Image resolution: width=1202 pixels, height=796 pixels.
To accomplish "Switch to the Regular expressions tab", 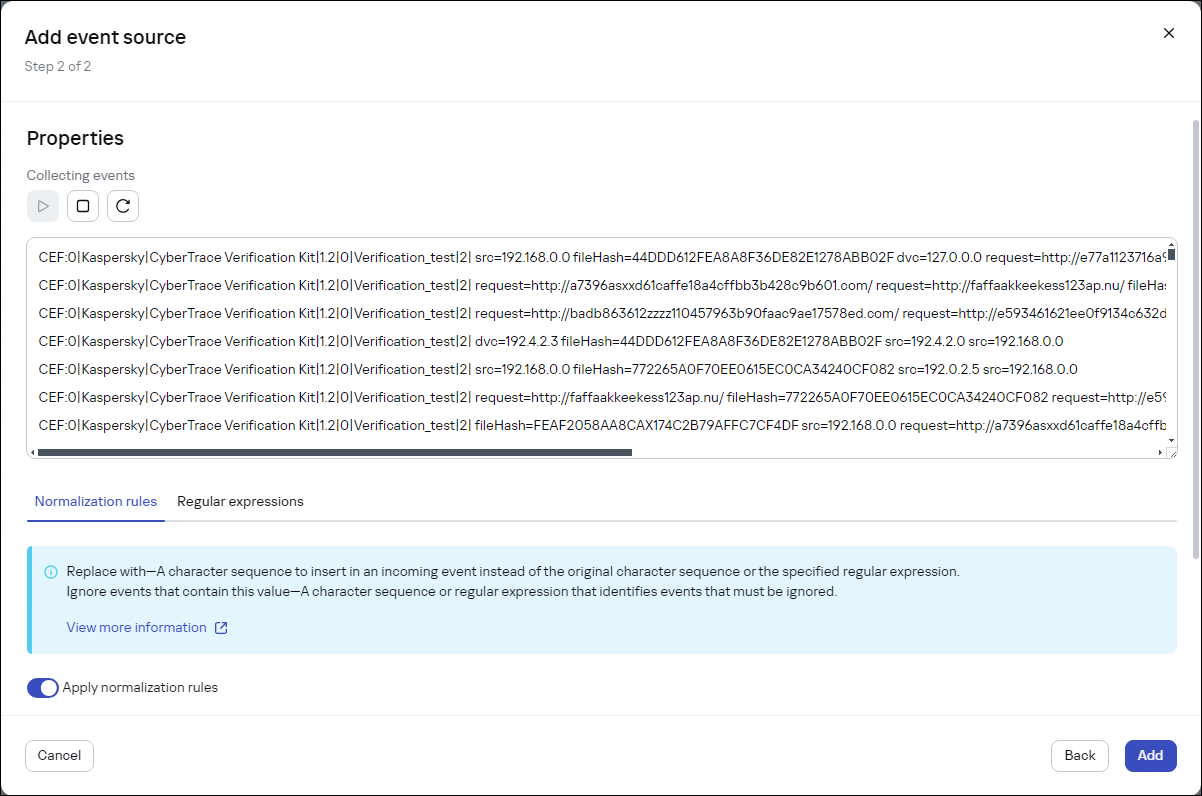I will (x=240, y=501).
